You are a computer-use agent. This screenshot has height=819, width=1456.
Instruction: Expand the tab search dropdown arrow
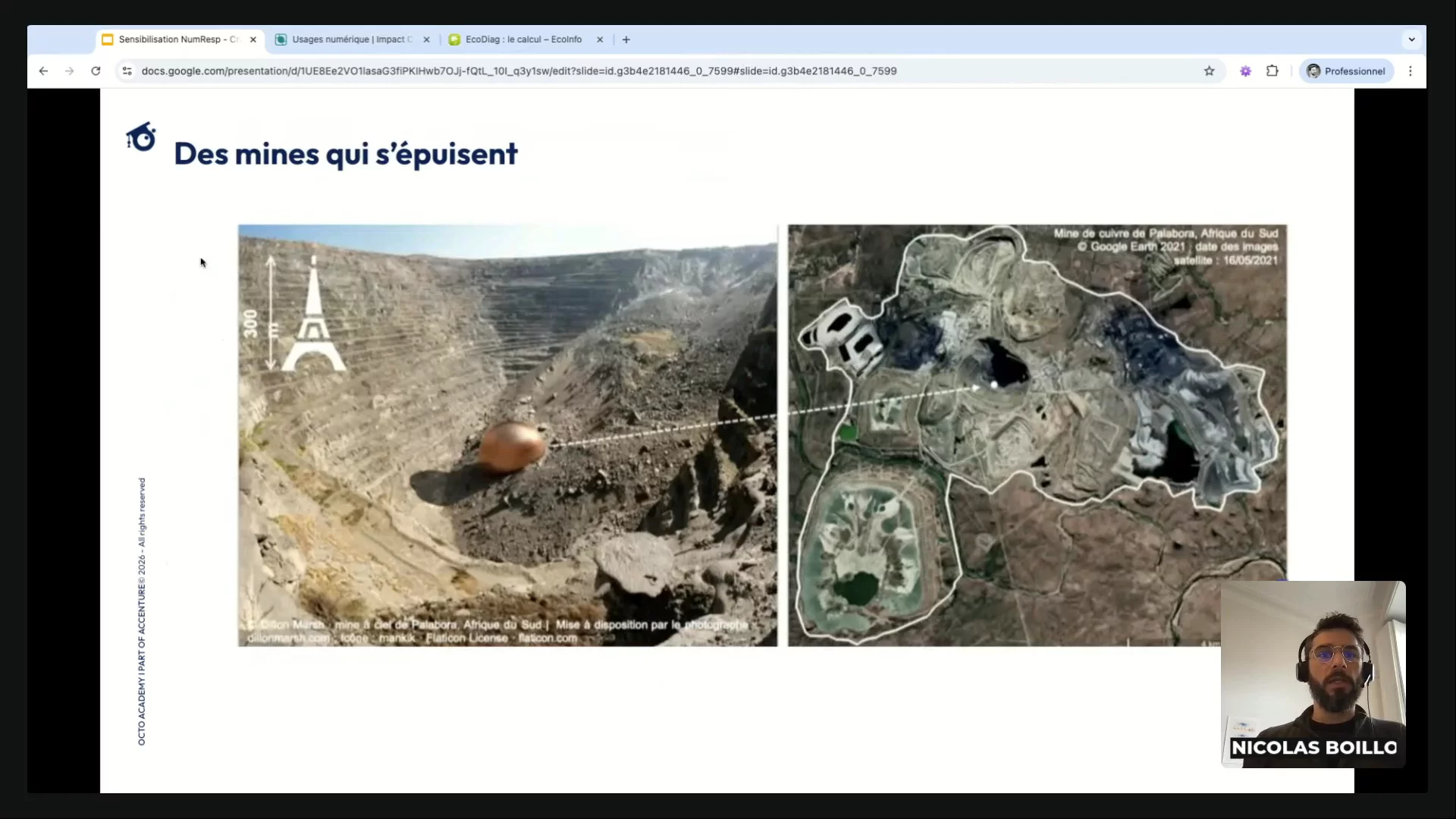pyautogui.click(x=1411, y=39)
